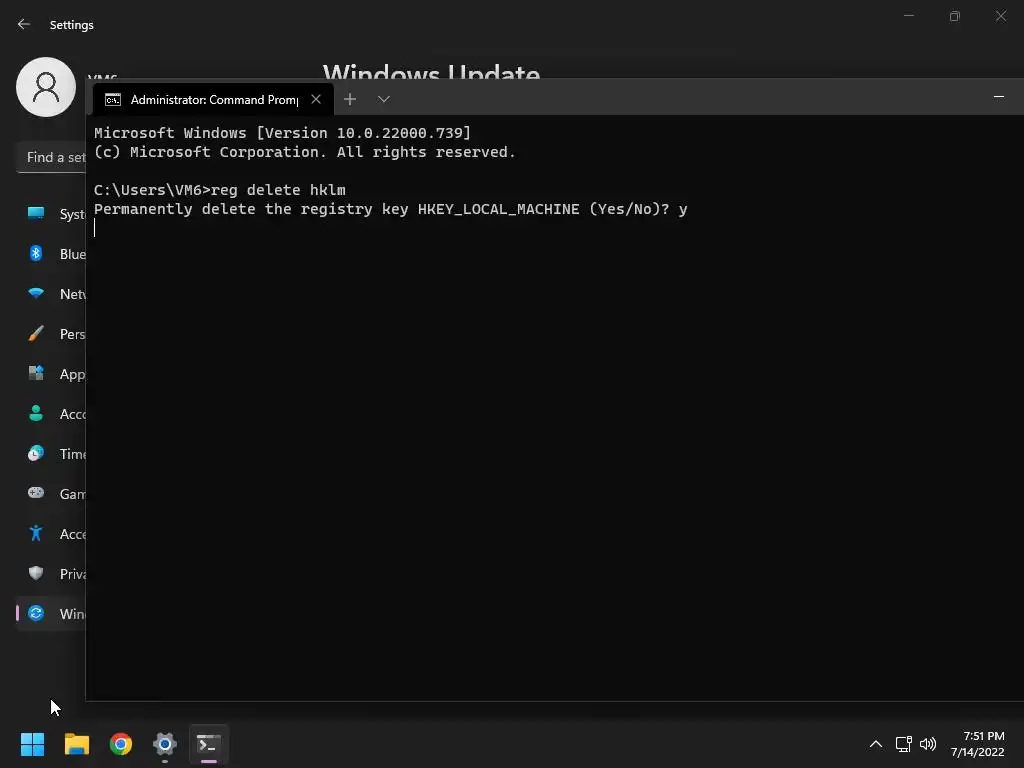Open the volume tray icon
Image resolution: width=1024 pixels, height=768 pixels.
coord(927,744)
